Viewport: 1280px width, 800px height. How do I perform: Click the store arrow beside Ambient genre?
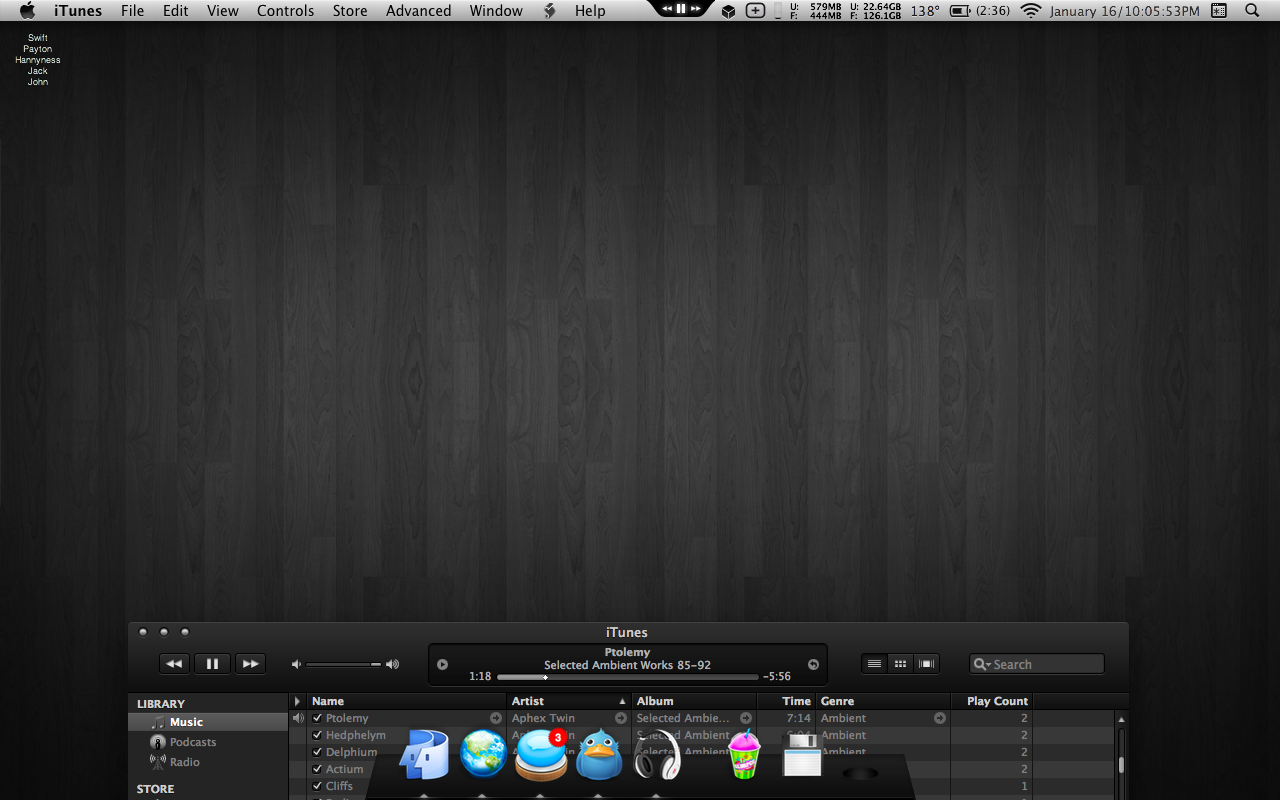tap(940, 718)
